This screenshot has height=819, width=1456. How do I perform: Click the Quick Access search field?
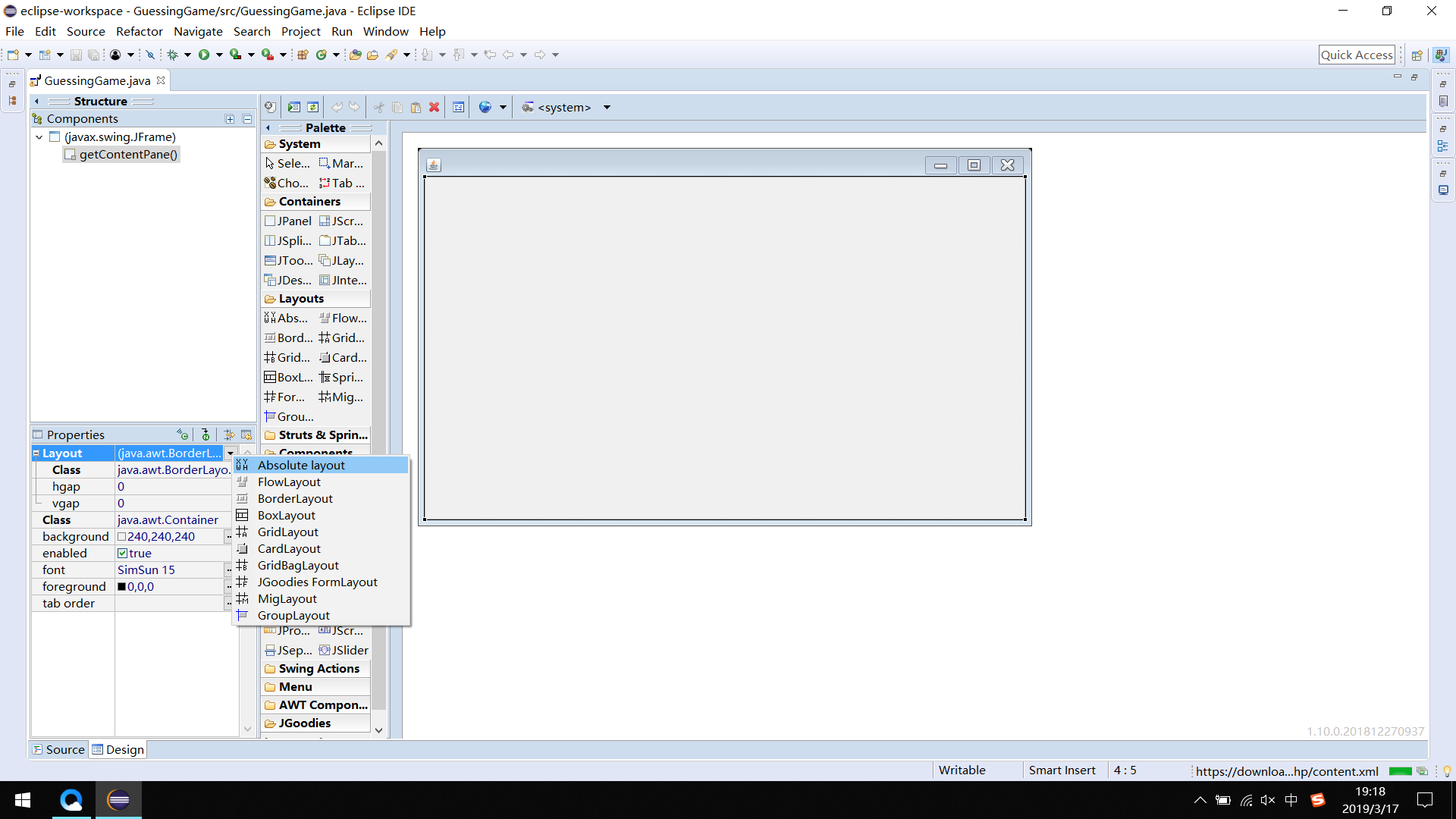(x=1356, y=55)
